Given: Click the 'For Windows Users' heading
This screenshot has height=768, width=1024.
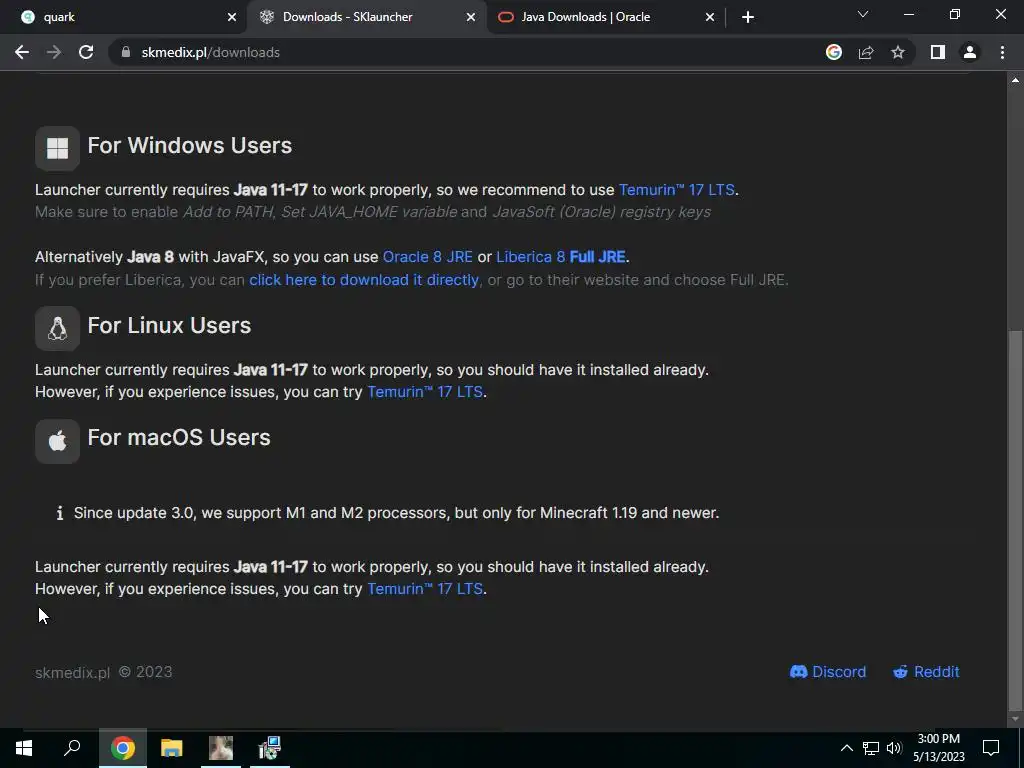Looking at the screenshot, I should [x=189, y=146].
